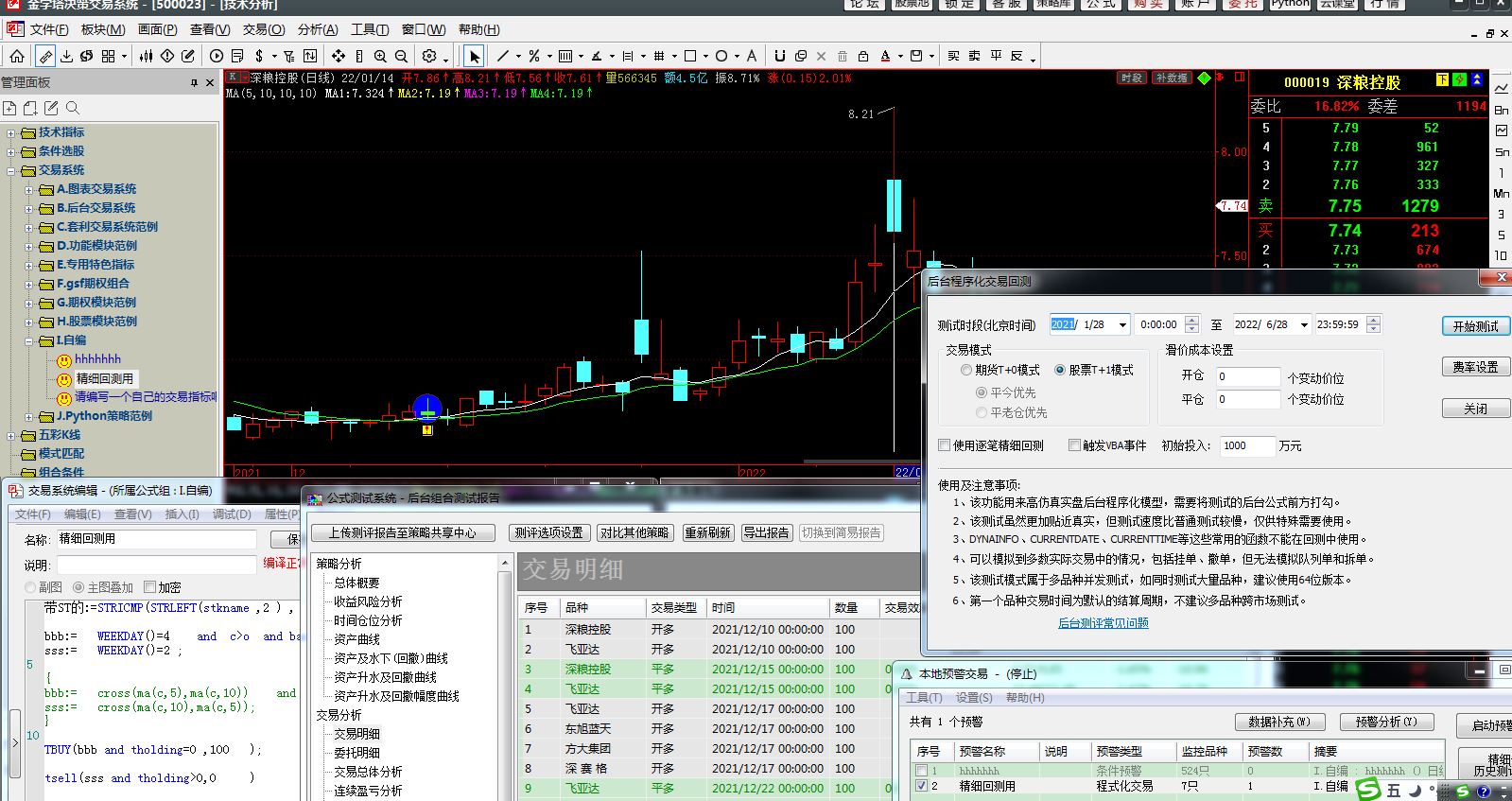Select 副图 radio in formula editor
This screenshot has height=801, width=1512.
[30, 587]
